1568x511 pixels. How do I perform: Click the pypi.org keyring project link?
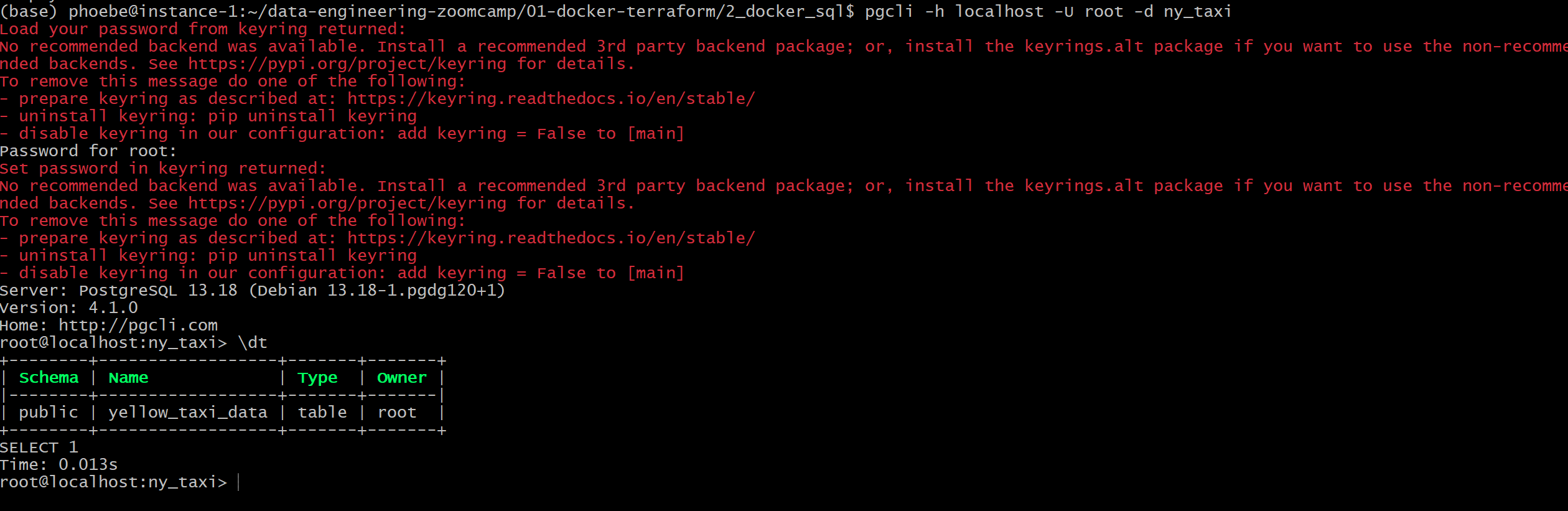pyautogui.click(x=347, y=64)
